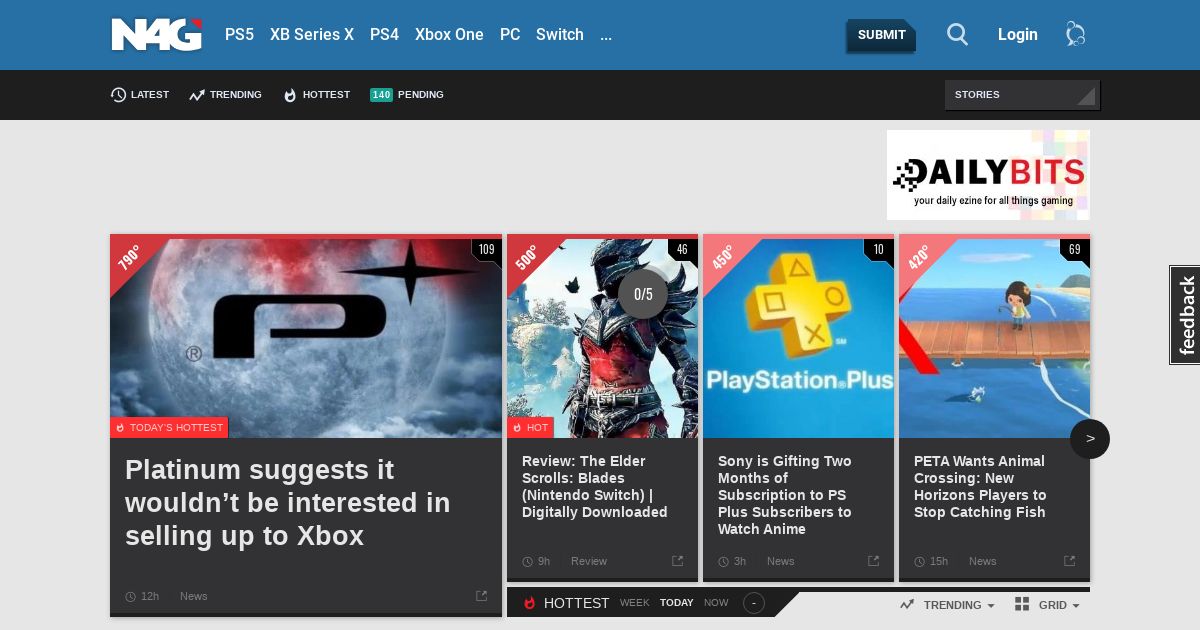Select TODAY in the hottest filter
Screen dimensions: 1200x630
pos(677,603)
